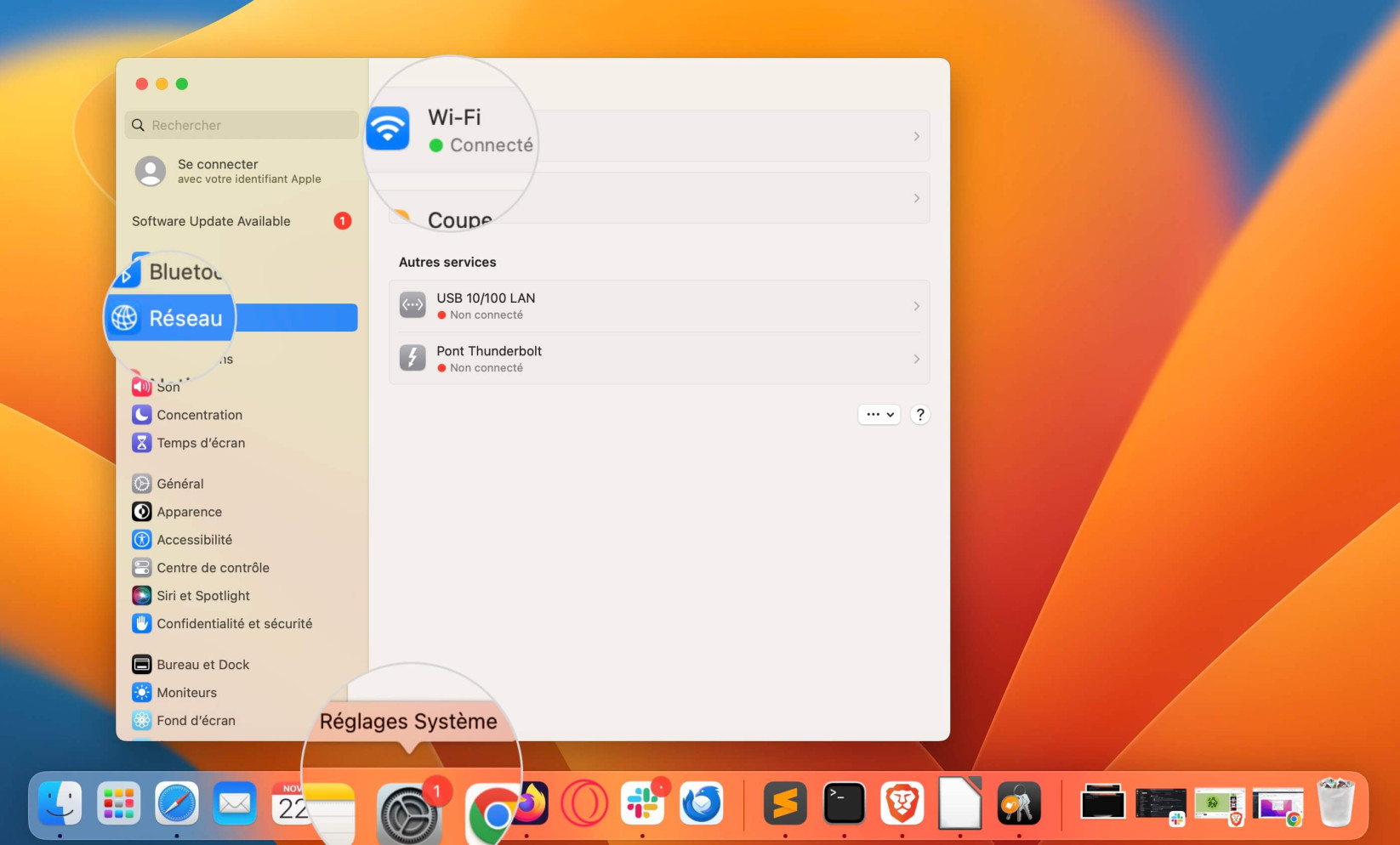The width and height of the screenshot is (1400, 845).
Task: Open Concentration settings in sidebar
Action: click(187, 415)
